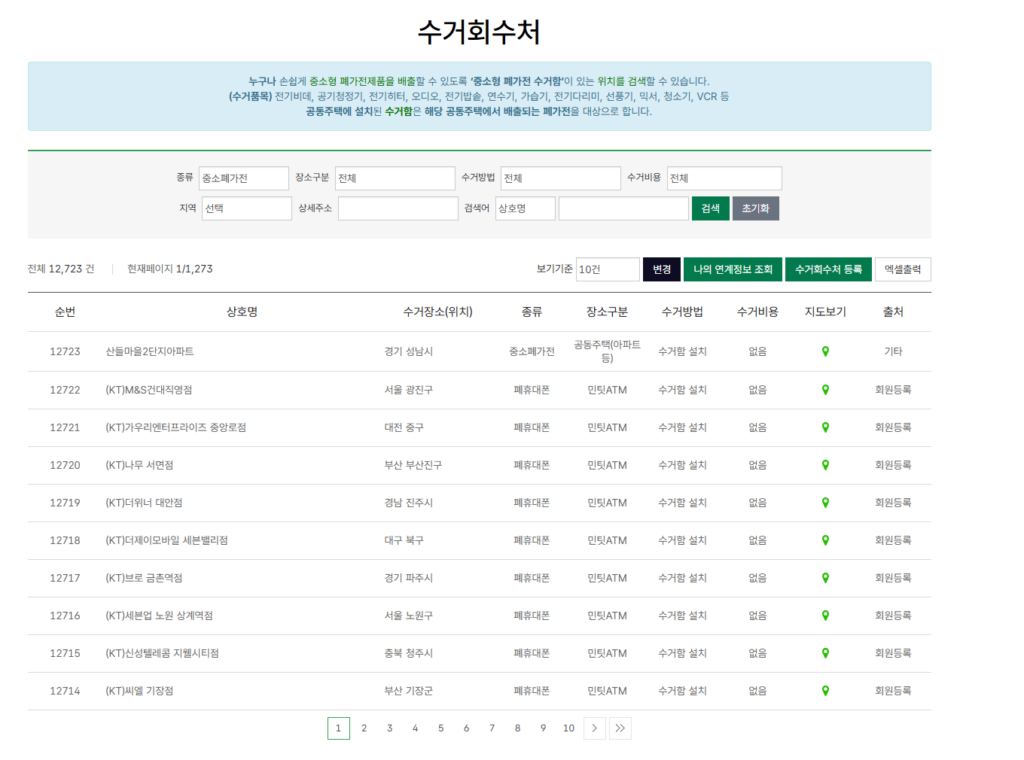
Task: Open the 보기기준 10건 dropdown
Action: 607,269
